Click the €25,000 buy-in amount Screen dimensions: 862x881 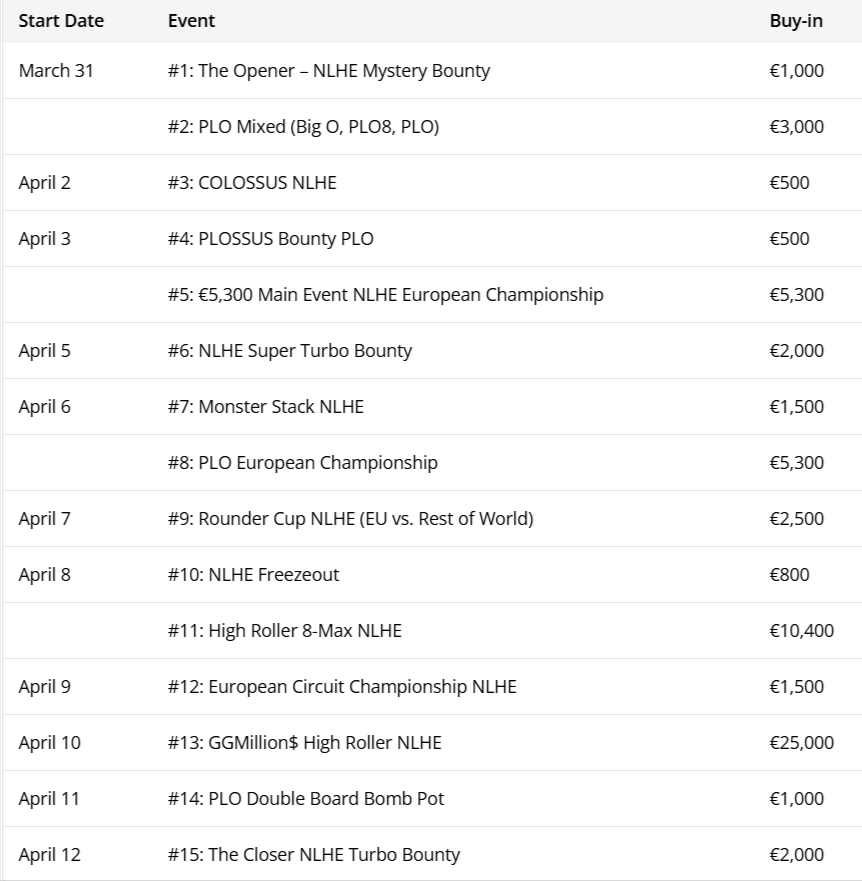pos(801,743)
